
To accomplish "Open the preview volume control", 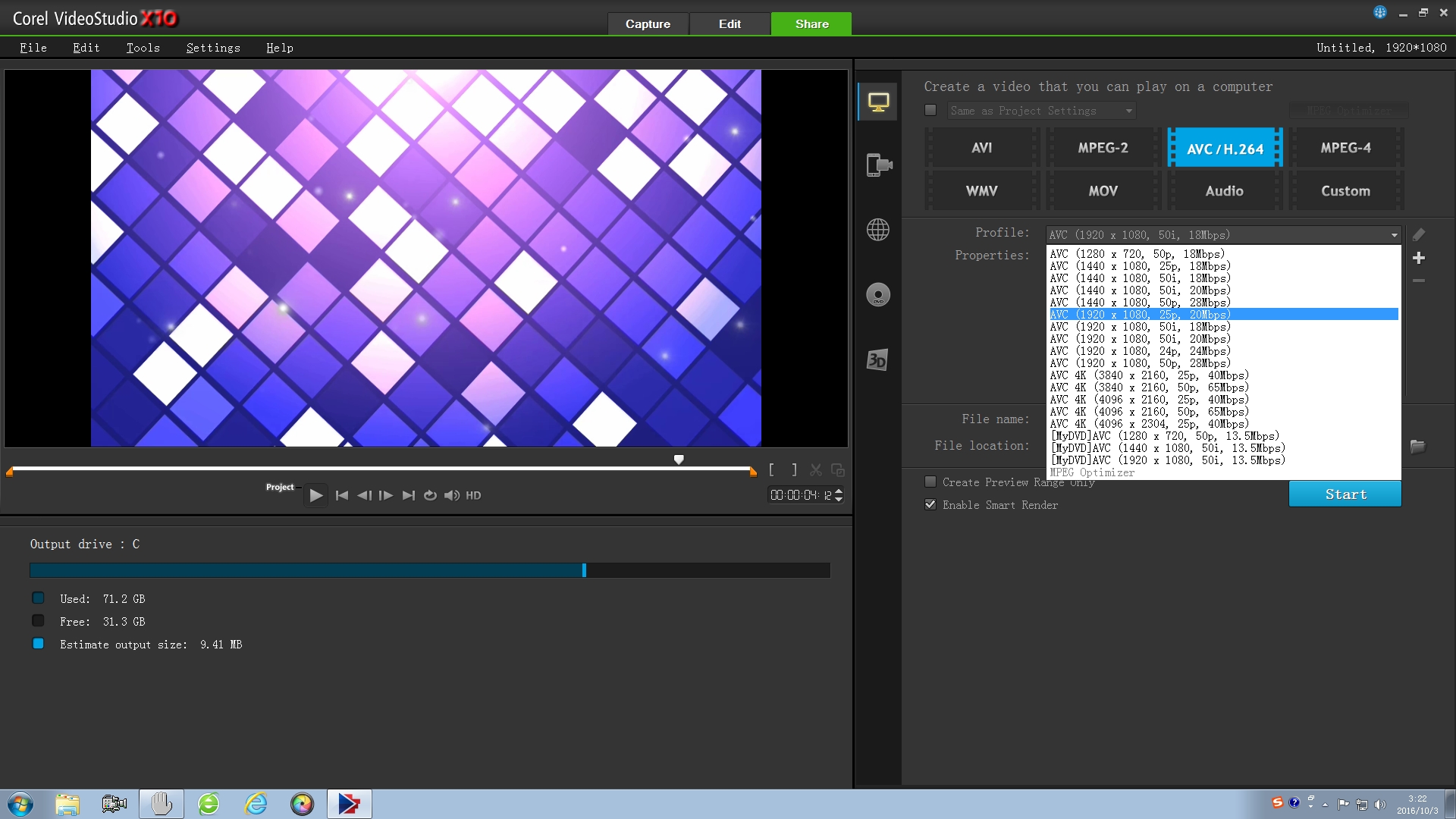I will pyautogui.click(x=452, y=495).
